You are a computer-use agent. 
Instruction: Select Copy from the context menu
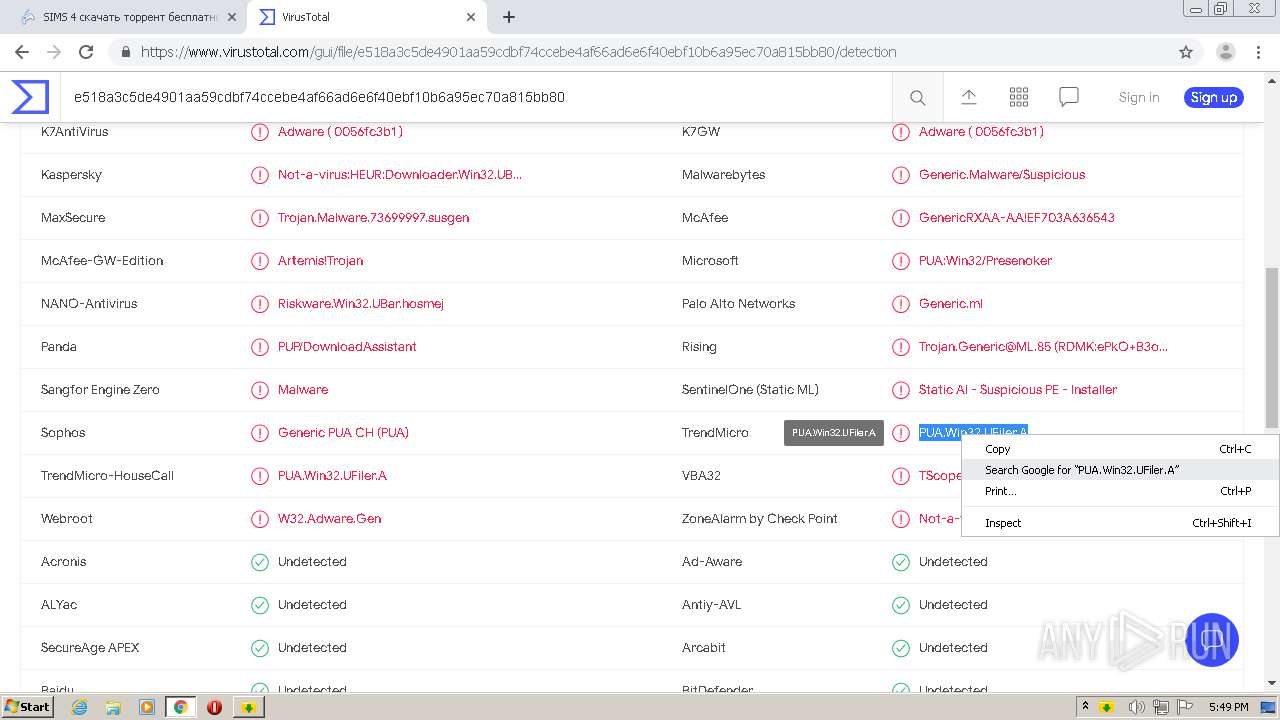pyautogui.click(x=998, y=449)
